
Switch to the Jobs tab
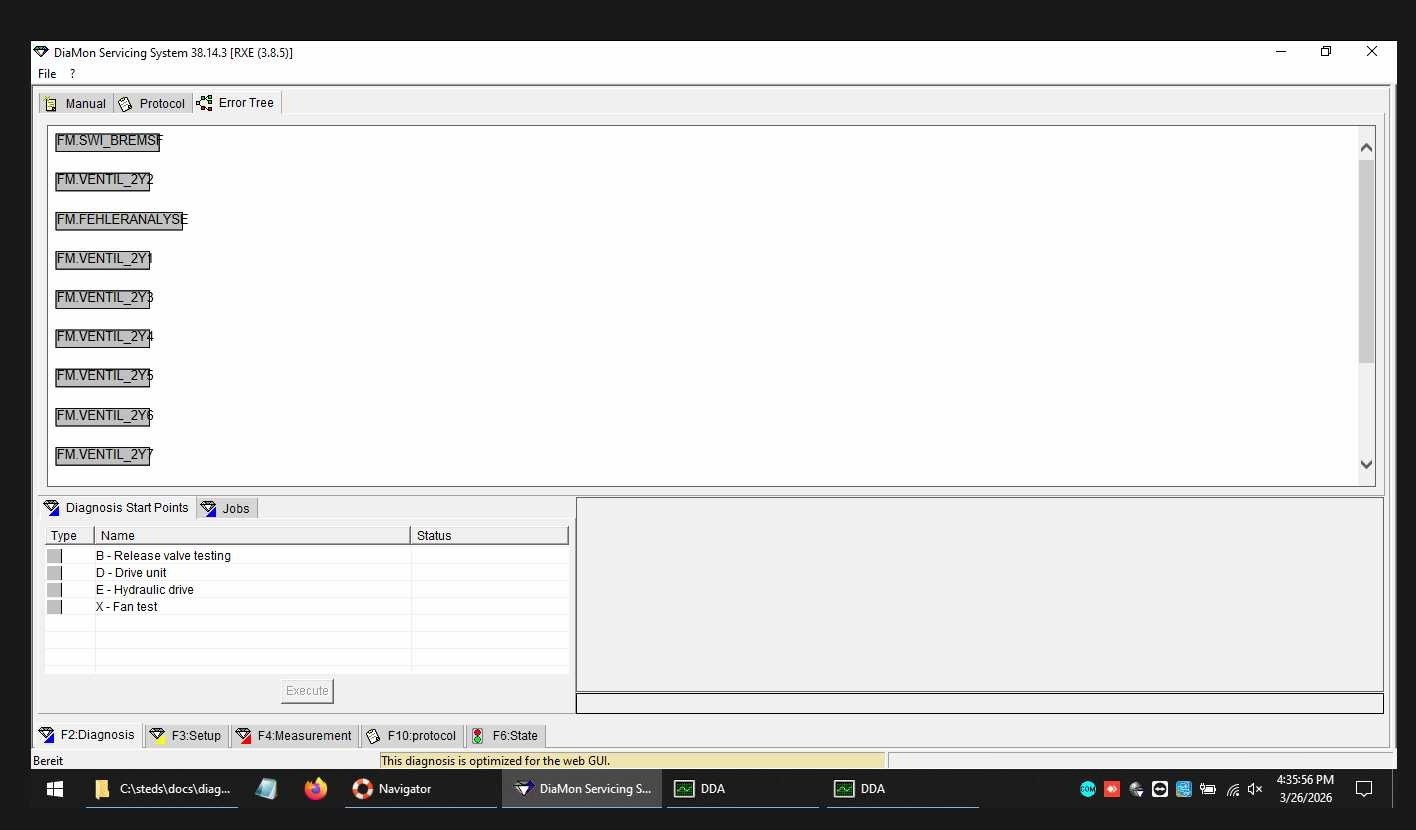click(x=227, y=508)
